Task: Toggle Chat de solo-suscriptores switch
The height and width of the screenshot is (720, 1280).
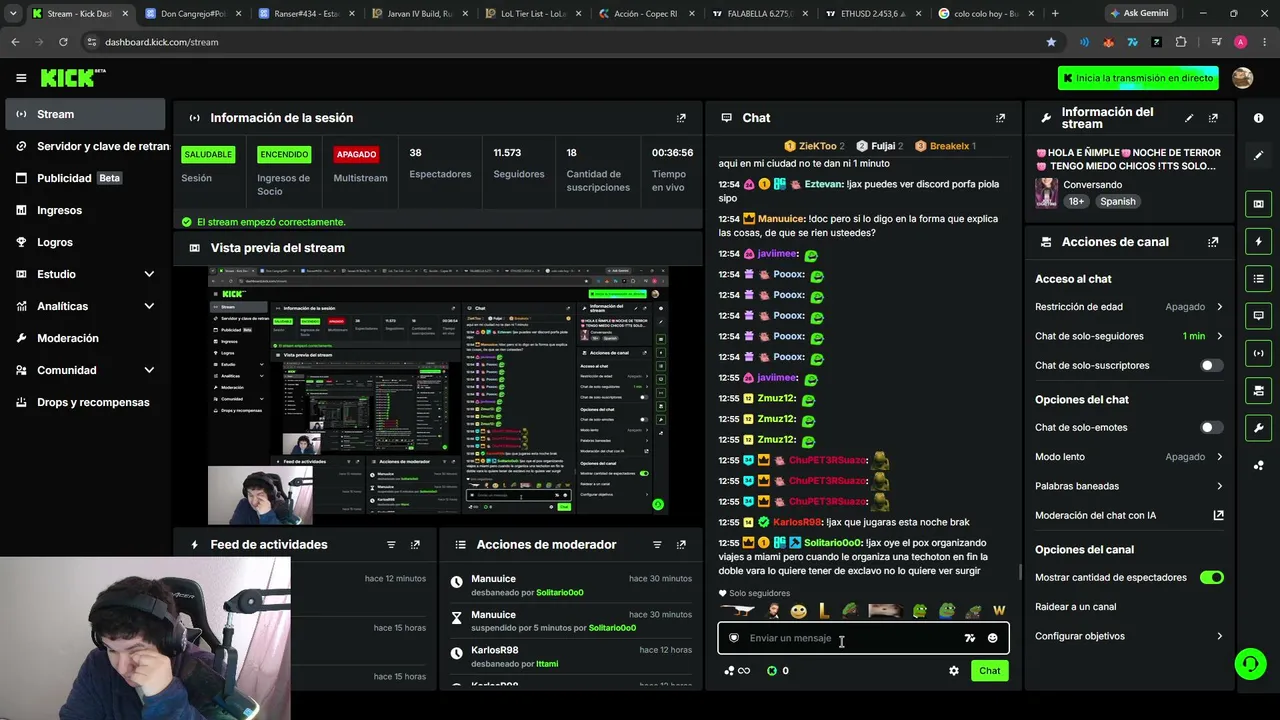Action: coord(1211,366)
